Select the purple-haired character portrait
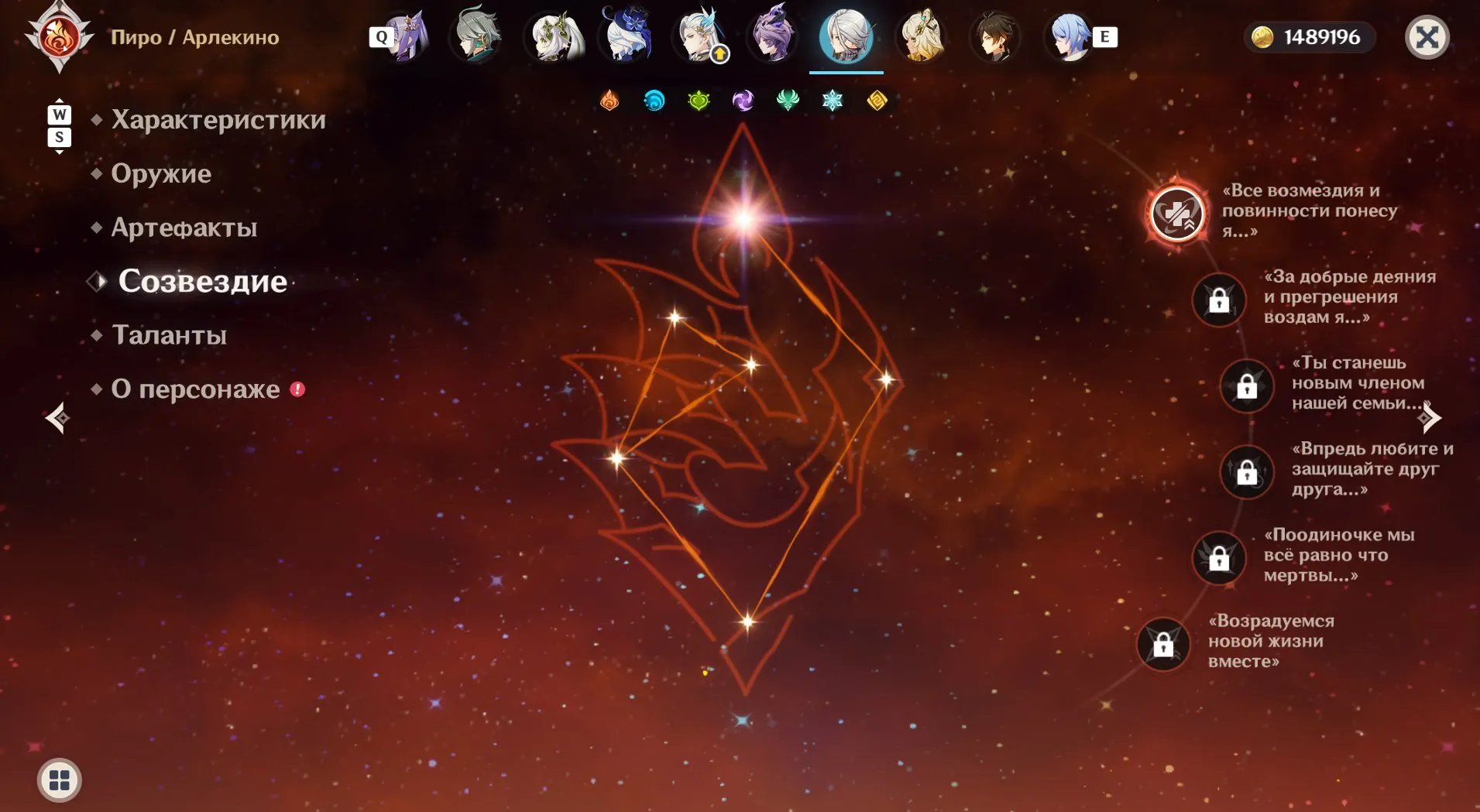 pyautogui.click(x=773, y=36)
